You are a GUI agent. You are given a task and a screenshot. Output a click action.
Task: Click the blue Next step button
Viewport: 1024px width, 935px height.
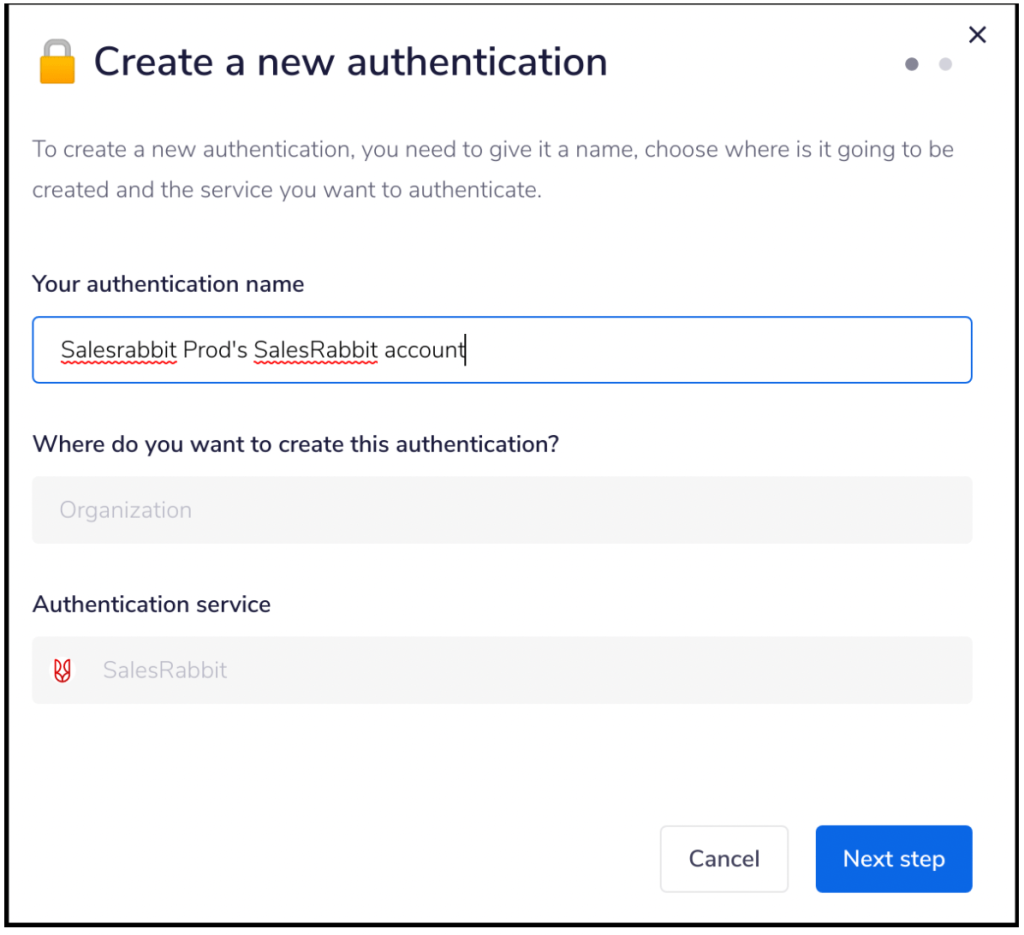point(893,858)
